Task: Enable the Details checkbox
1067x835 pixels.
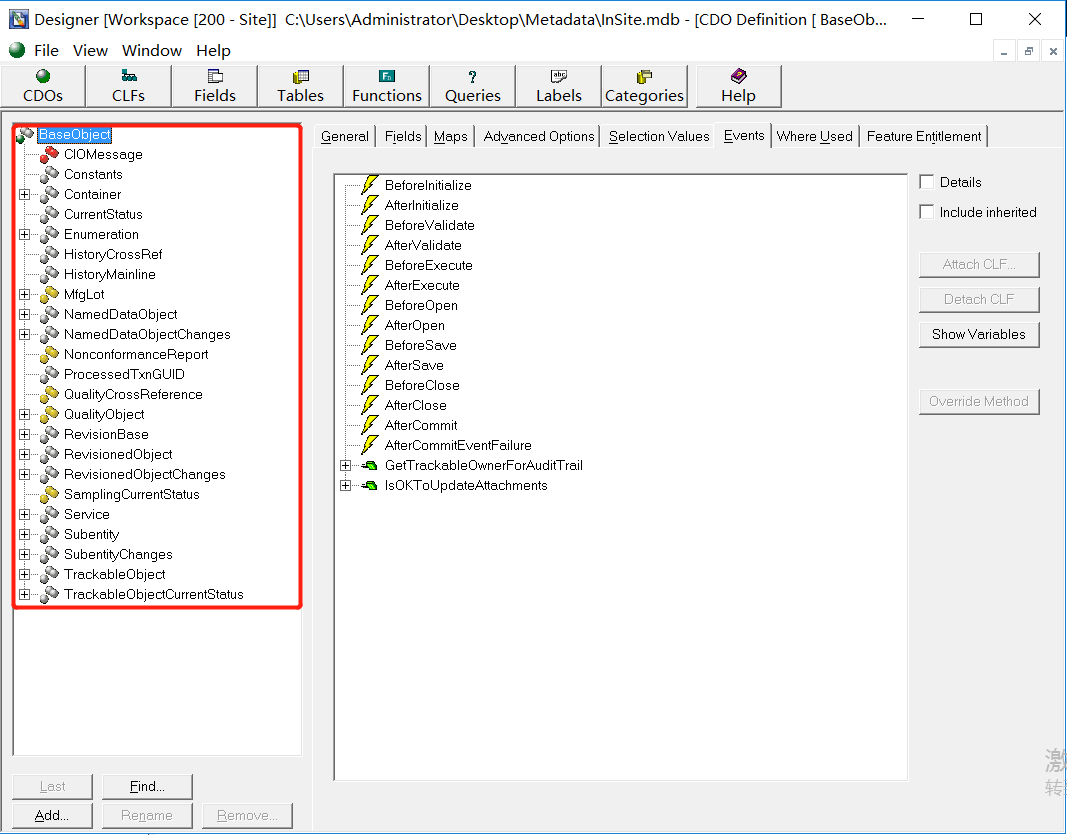Action: pos(927,182)
